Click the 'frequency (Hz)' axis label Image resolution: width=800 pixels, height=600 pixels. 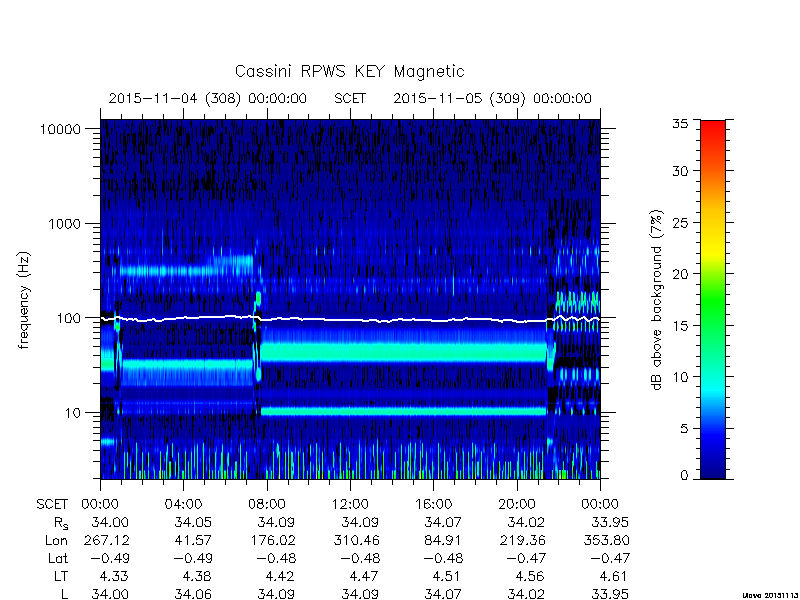click(23, 300)
